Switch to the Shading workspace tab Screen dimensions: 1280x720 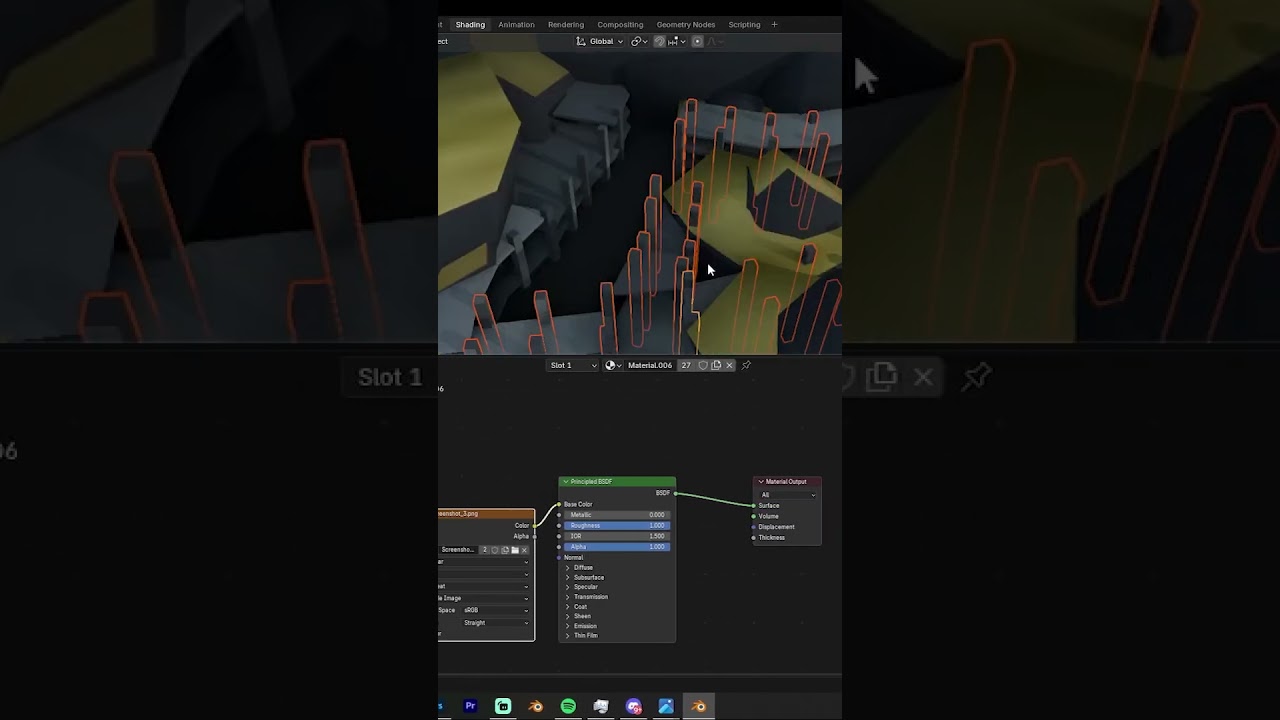click(x=470, y=24)
